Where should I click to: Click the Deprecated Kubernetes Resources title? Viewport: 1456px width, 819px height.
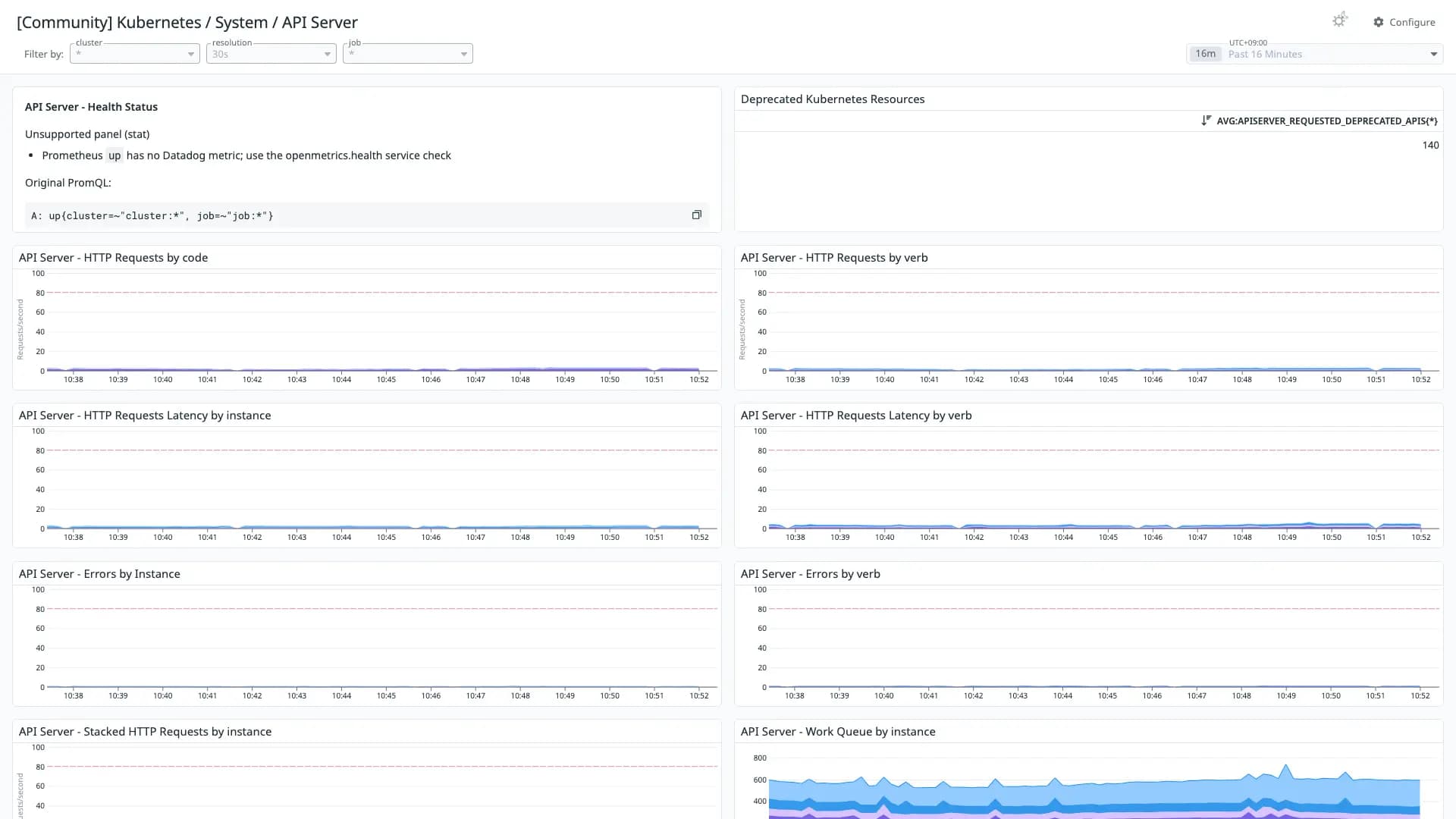(833, 99)
